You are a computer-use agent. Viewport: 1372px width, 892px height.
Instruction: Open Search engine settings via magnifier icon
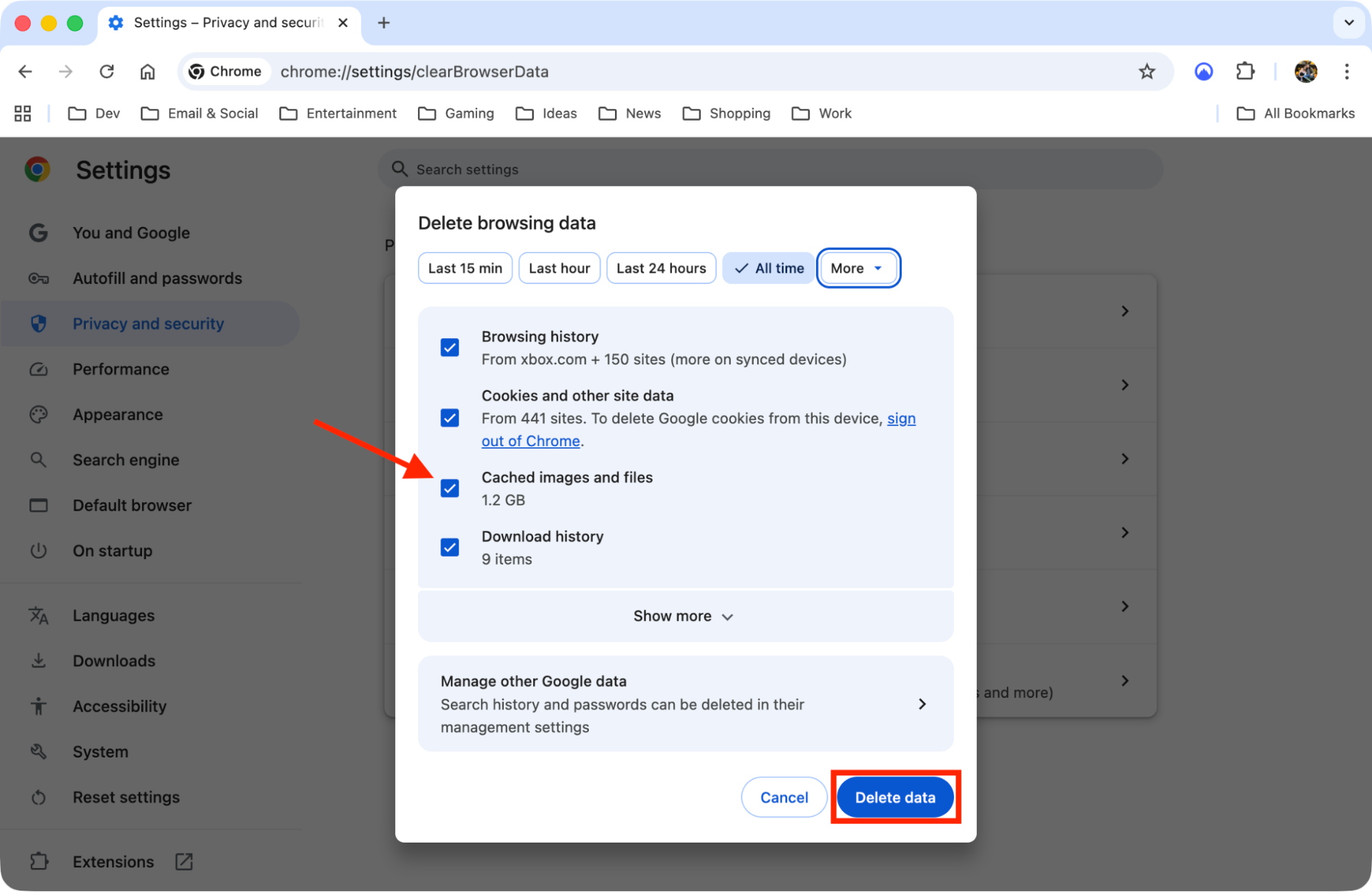click(39, 460)
